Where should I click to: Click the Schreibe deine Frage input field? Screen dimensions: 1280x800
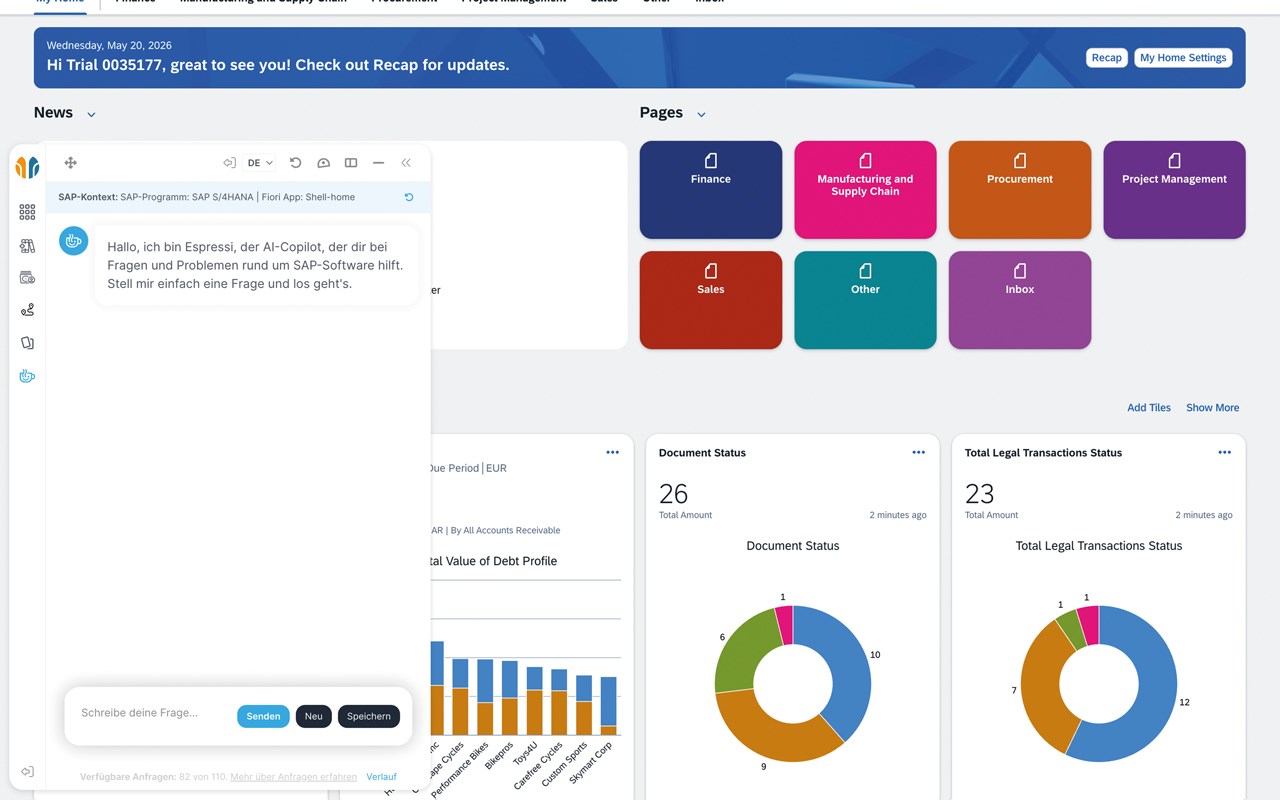150,713
